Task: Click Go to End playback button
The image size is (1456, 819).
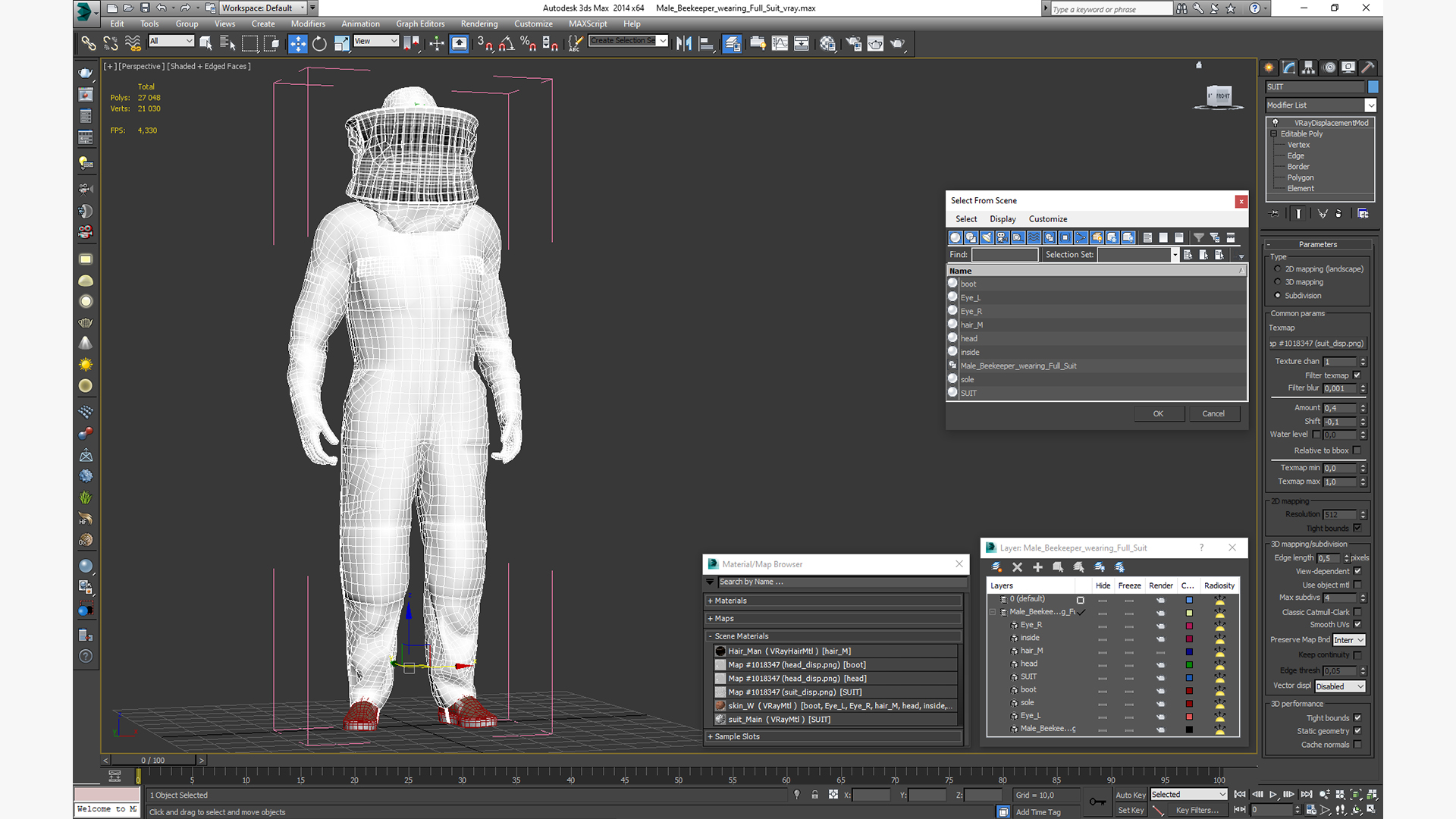Action: [x=1307, y=795]
